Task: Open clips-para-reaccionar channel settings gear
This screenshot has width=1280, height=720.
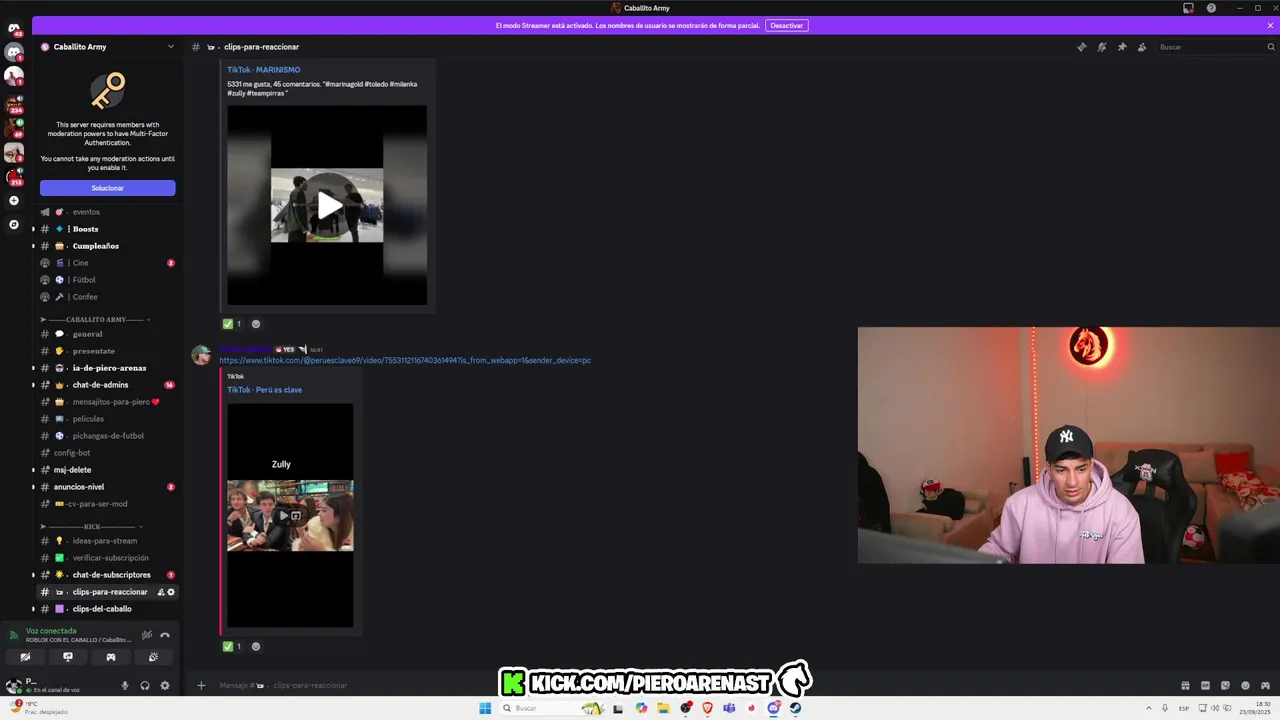Action: [171, 592]
